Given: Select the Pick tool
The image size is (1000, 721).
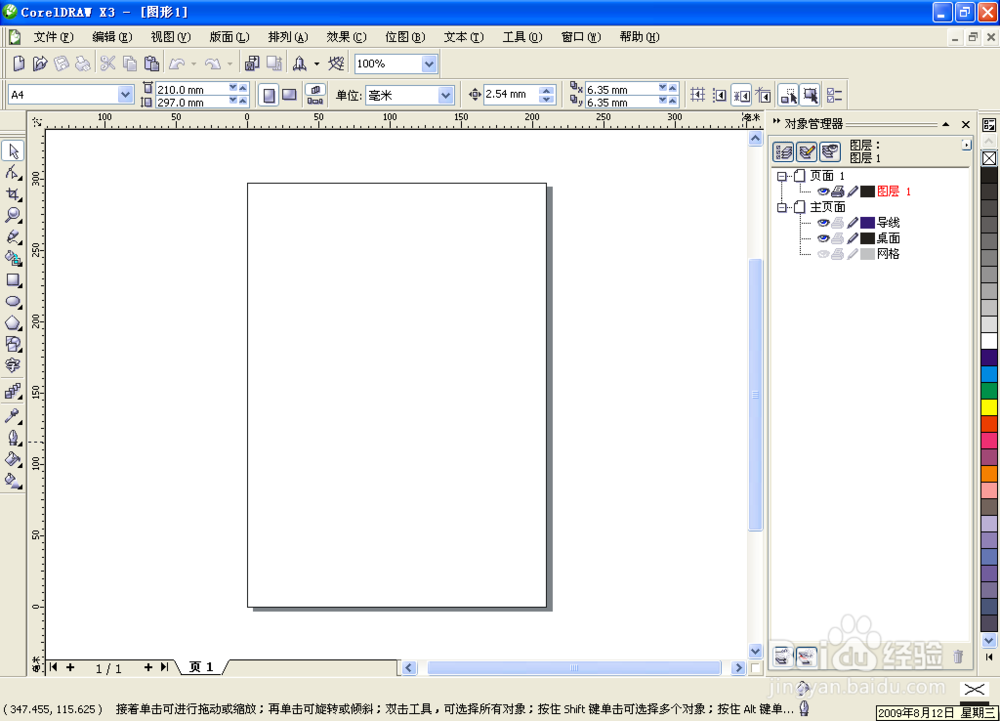Looking at the screenshot, I should tap(13, 150).
